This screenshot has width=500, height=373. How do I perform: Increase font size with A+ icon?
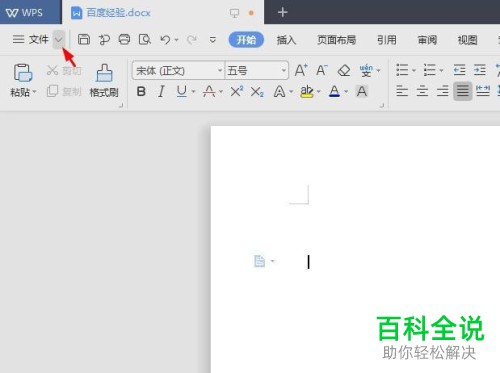pos(301,70)
